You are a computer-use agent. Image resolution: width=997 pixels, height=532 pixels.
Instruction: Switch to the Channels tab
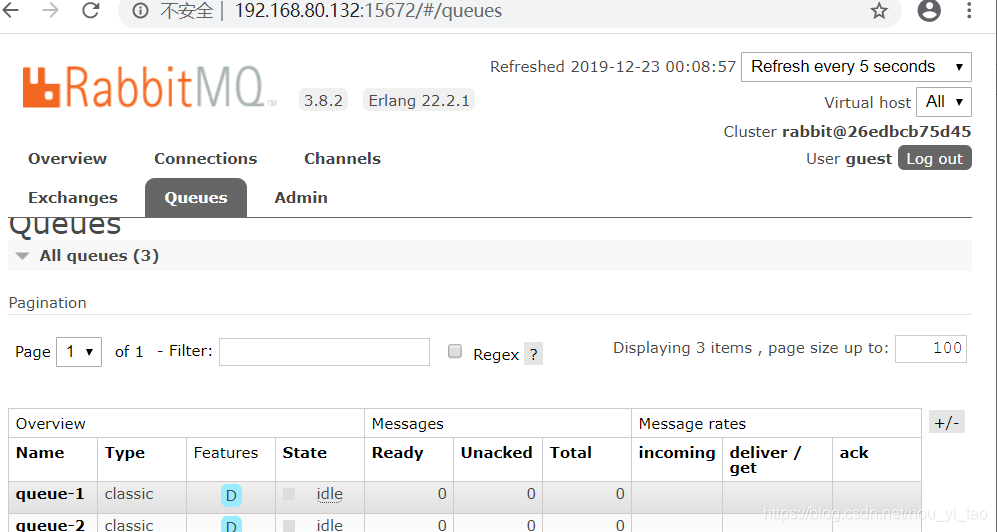tap(342, 158)
